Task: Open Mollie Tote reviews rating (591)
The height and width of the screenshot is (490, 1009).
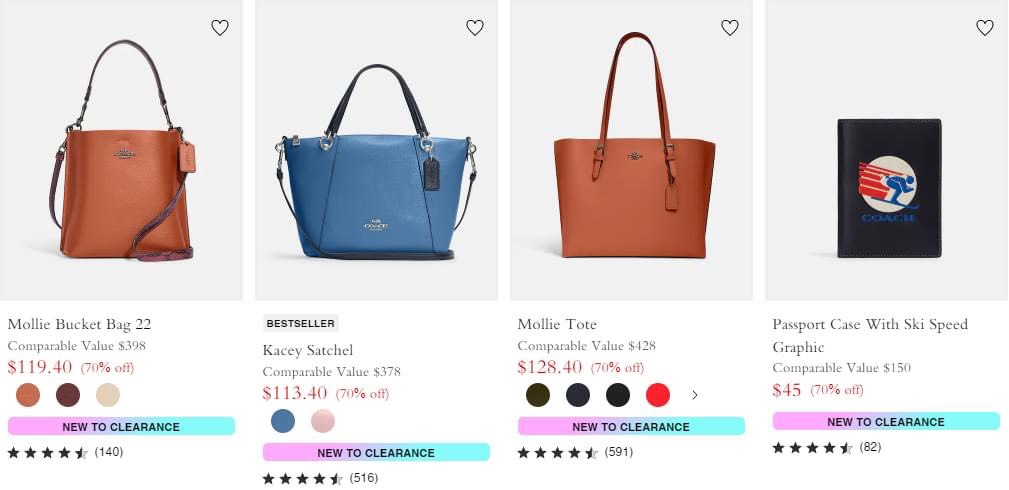Action: point(575,453)
